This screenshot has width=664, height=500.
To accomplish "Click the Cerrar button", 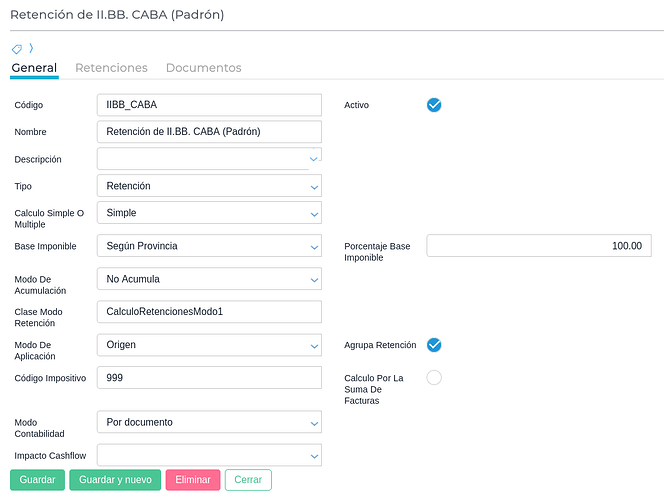I will [248, 480].
